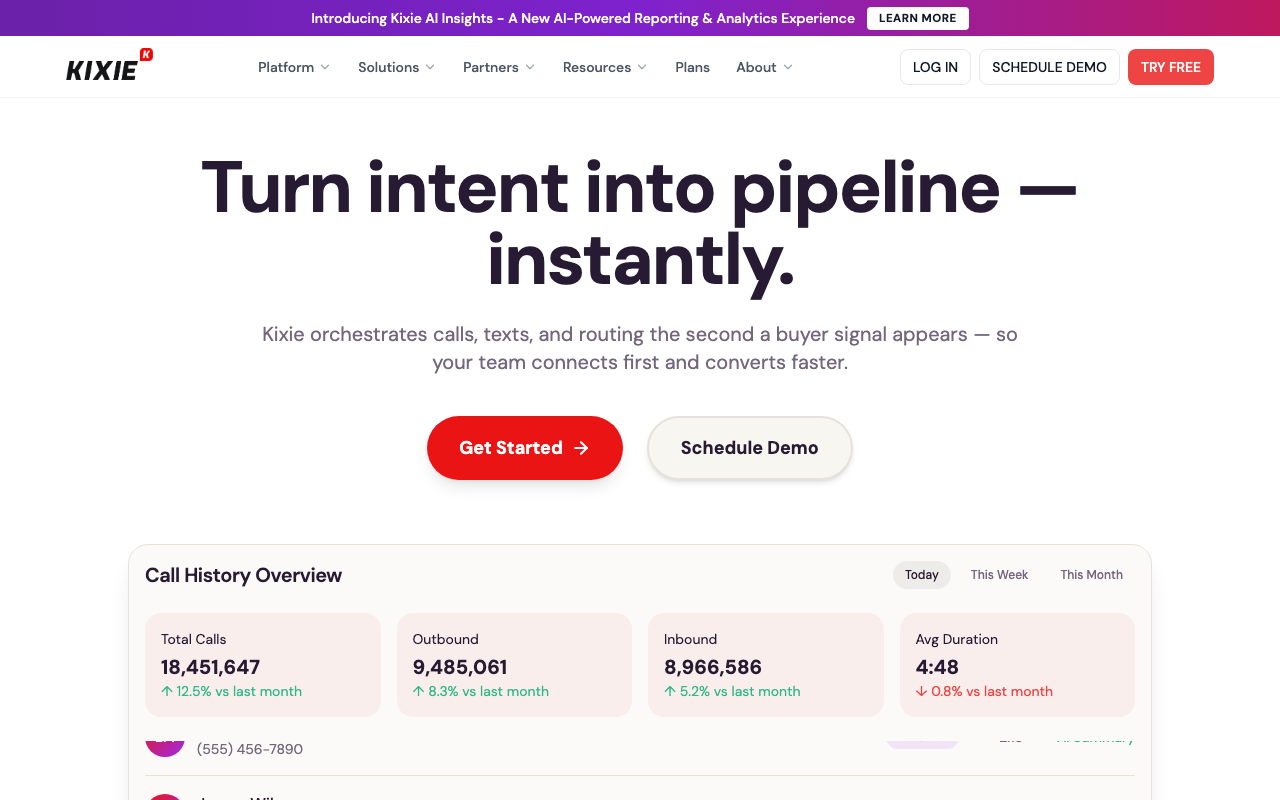This screenshot has height=800, width=1280.
Task: Keep the Today view selected
Action: coord(921,575)
